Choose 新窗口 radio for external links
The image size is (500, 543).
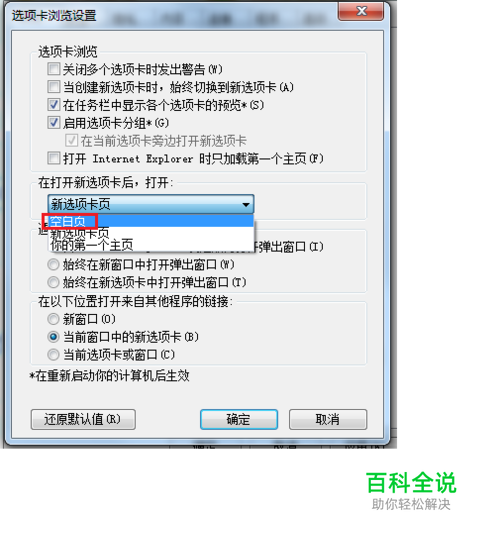[x=53, y=319]
